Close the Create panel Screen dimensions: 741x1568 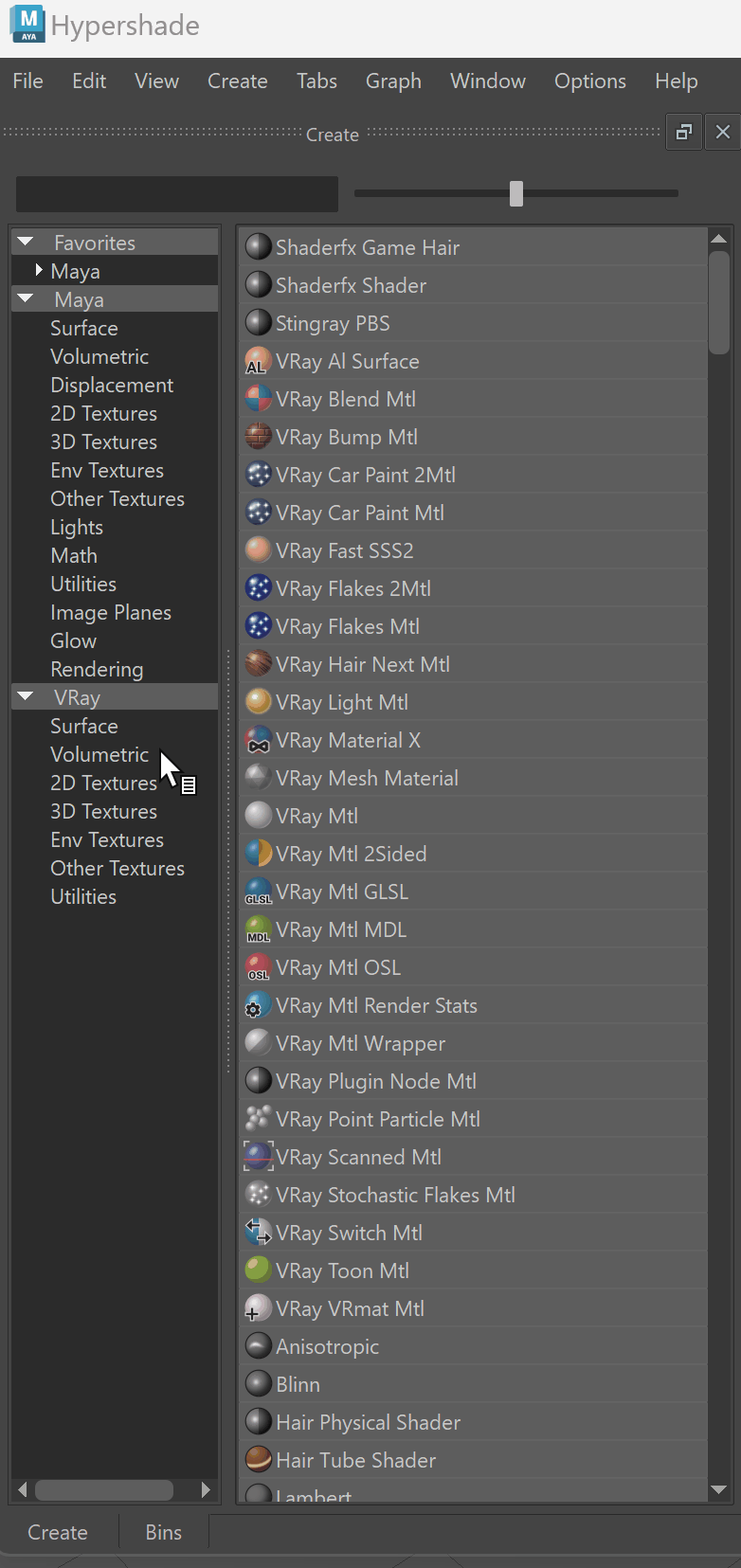[x=723, y=132]
